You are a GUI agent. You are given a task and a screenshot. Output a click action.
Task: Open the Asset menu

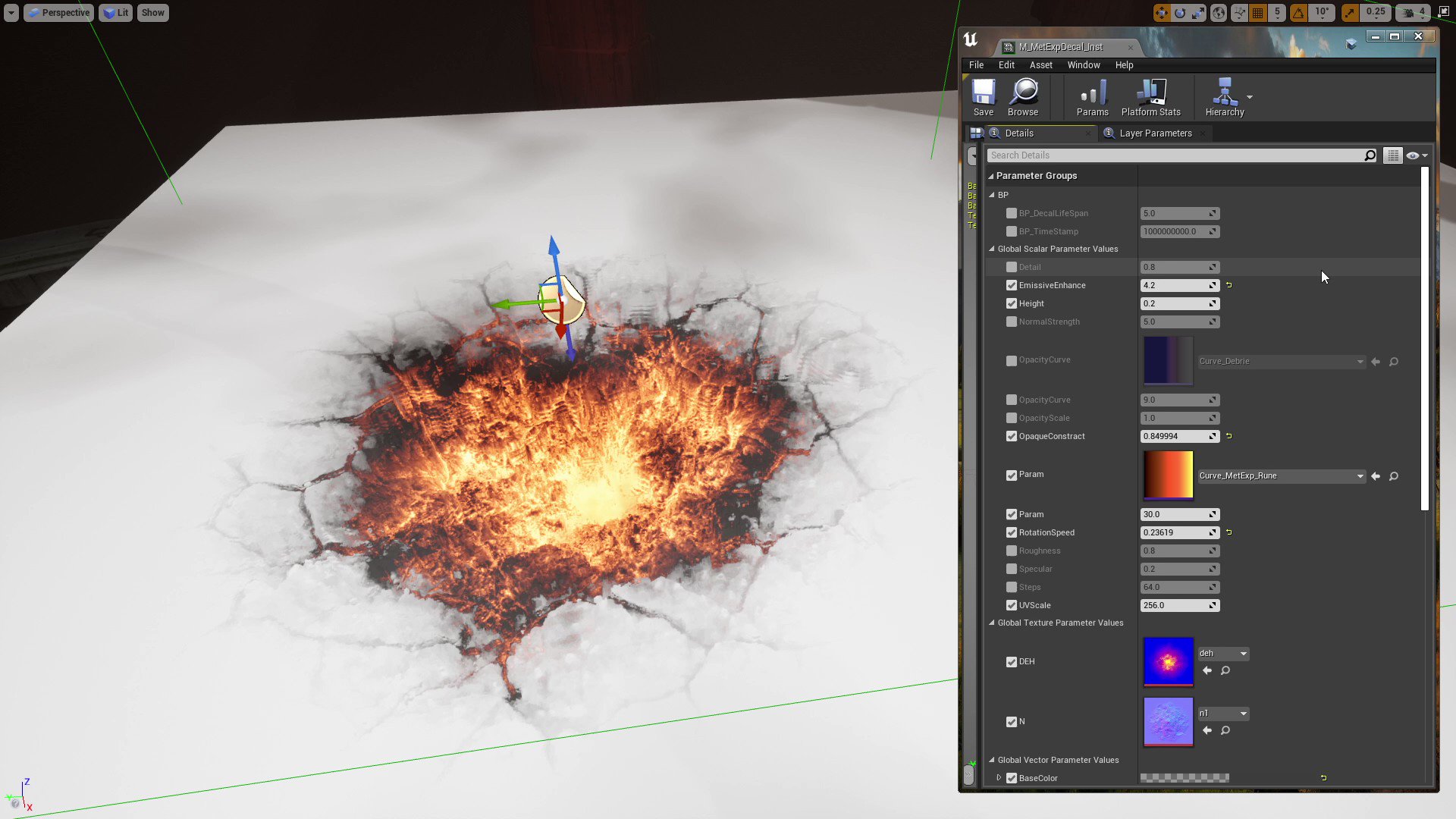pyautogui.click(x=1040, y=65)
